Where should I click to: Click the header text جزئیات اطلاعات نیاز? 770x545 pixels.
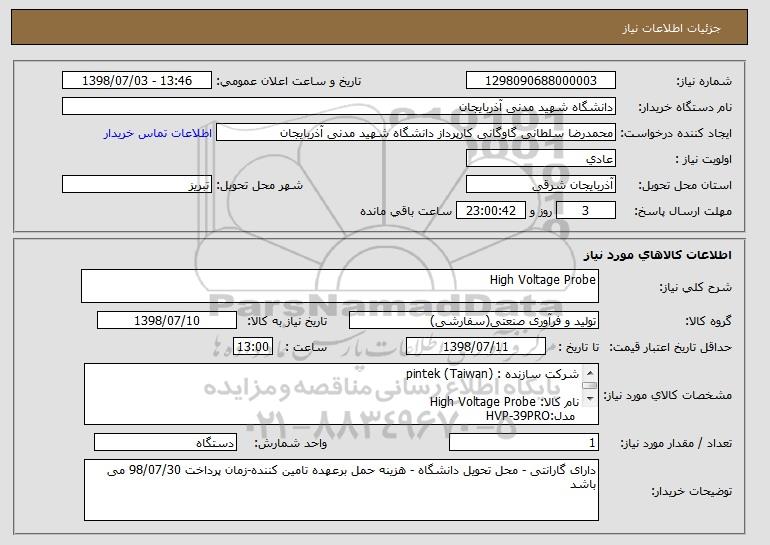tap(671, 28)
